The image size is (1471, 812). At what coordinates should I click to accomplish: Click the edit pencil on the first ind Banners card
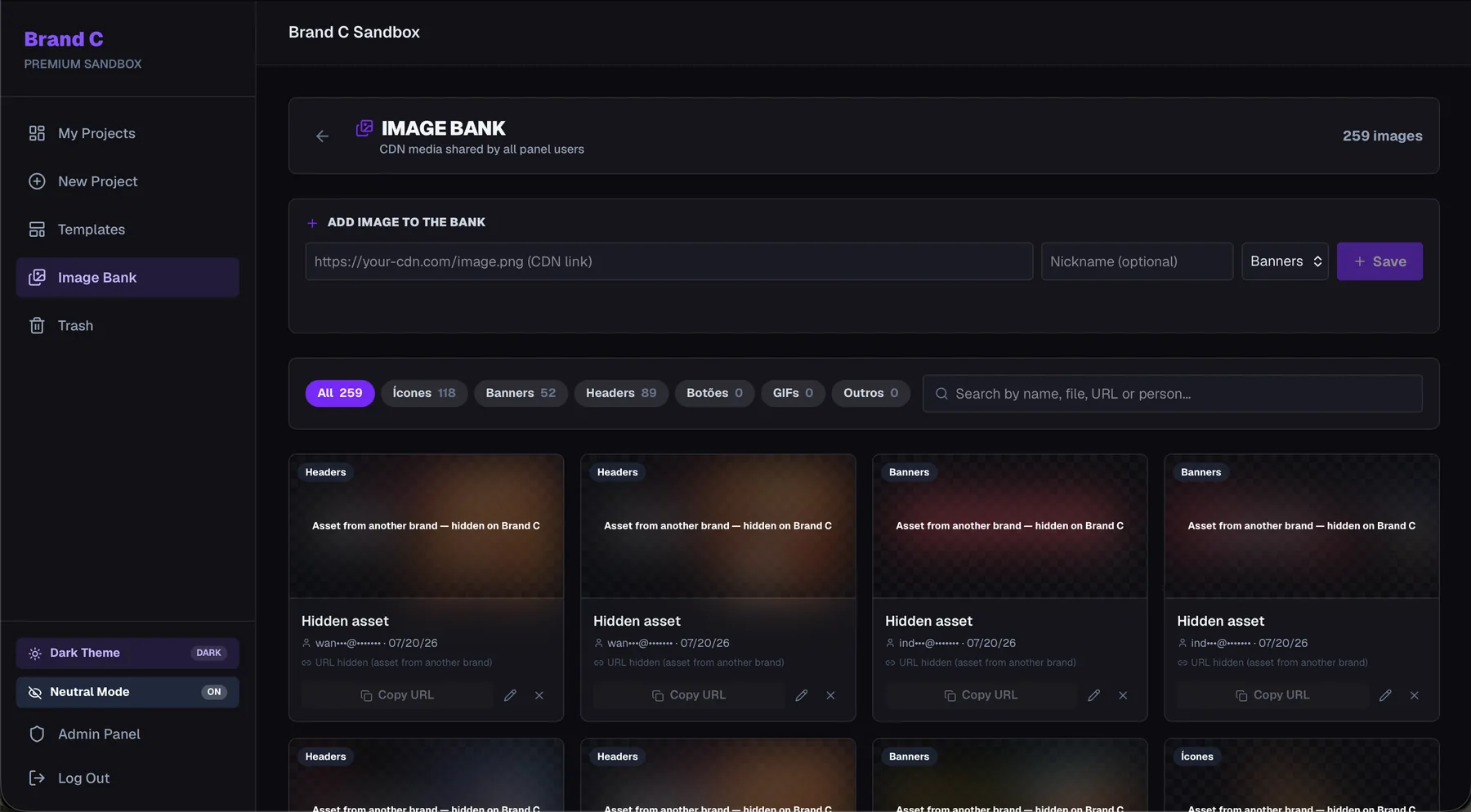click(1093, 695)
